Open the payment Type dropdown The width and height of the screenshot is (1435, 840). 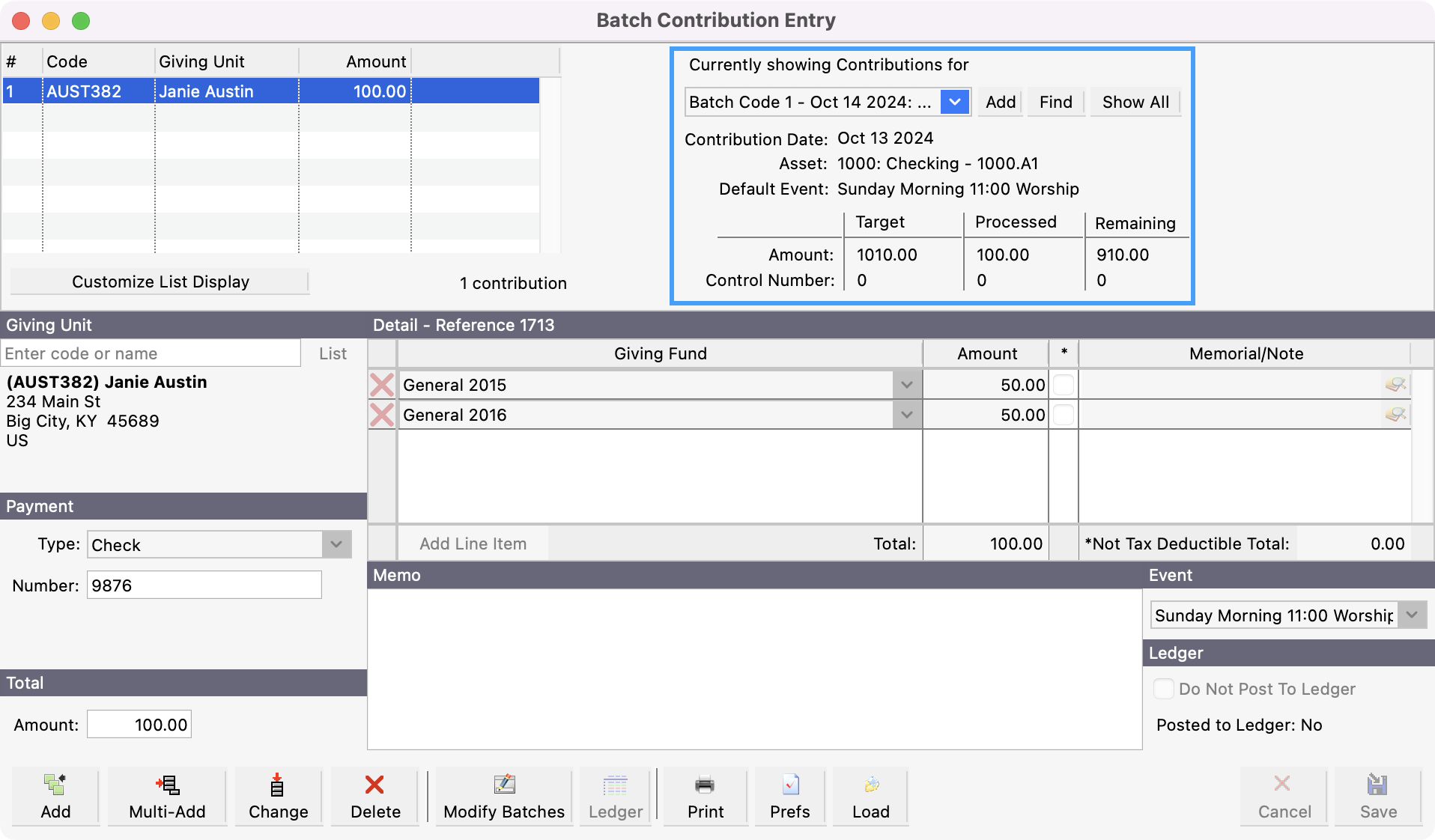tap(336, 544)
